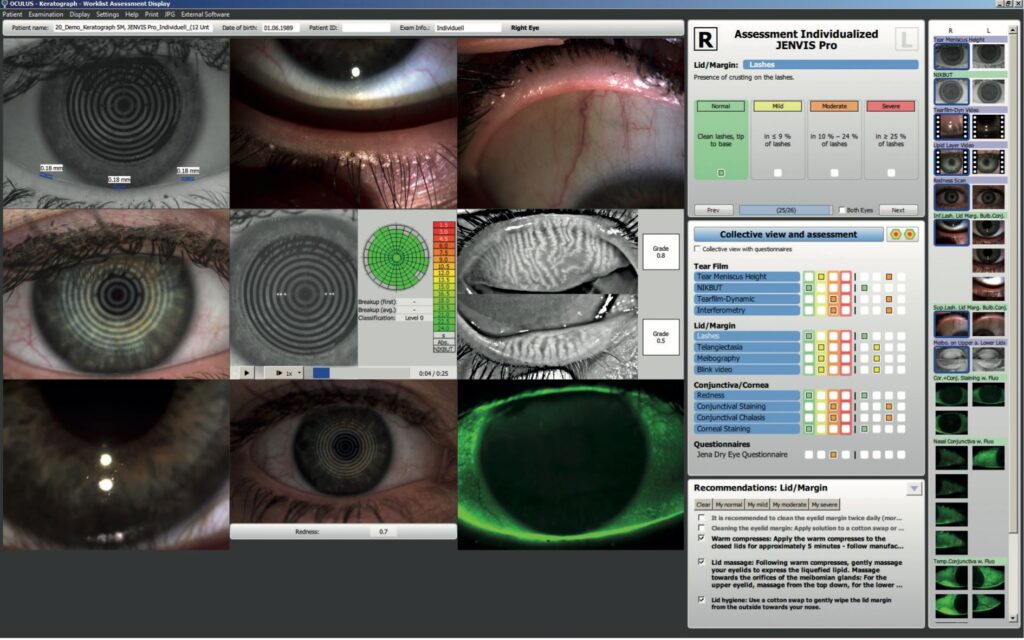Click the lower lid Grade 0.5 box

(660, 337)
